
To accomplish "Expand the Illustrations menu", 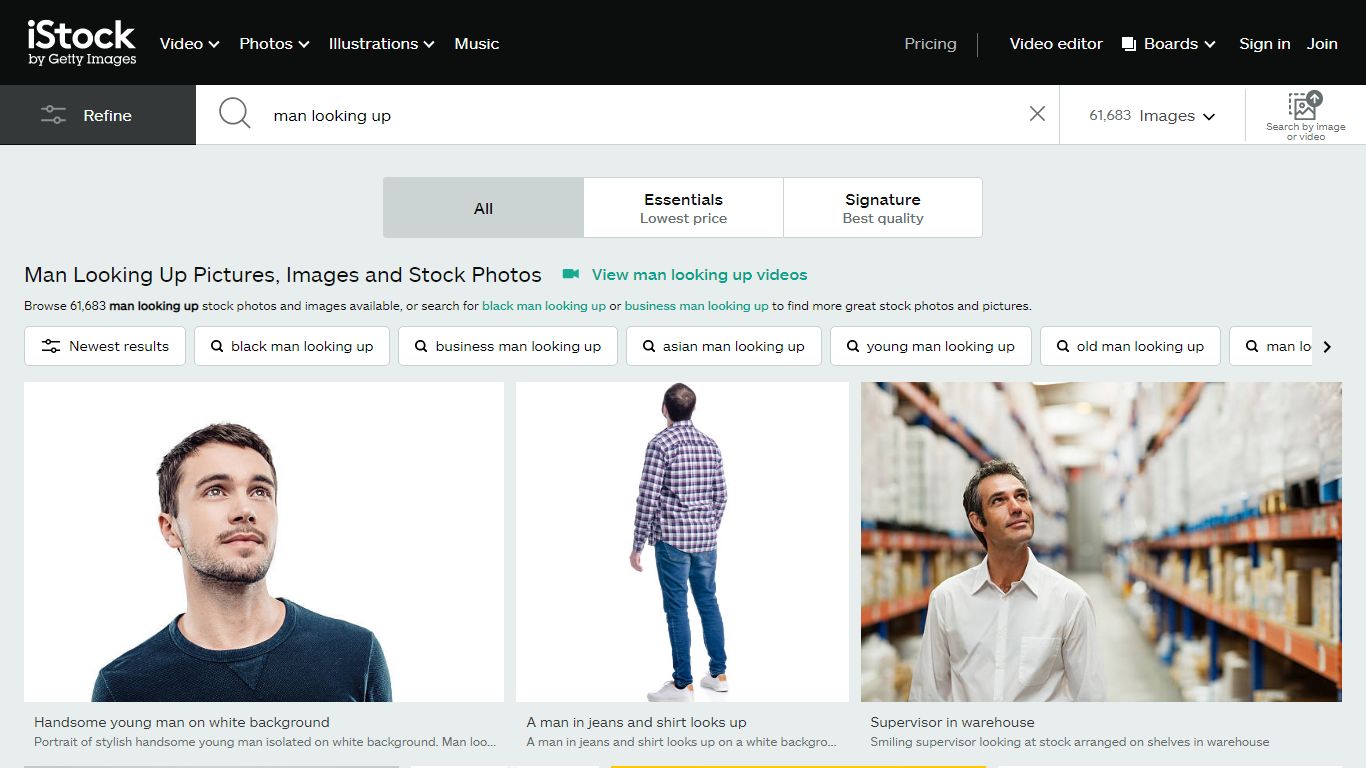I will click(x=381, y=44).
